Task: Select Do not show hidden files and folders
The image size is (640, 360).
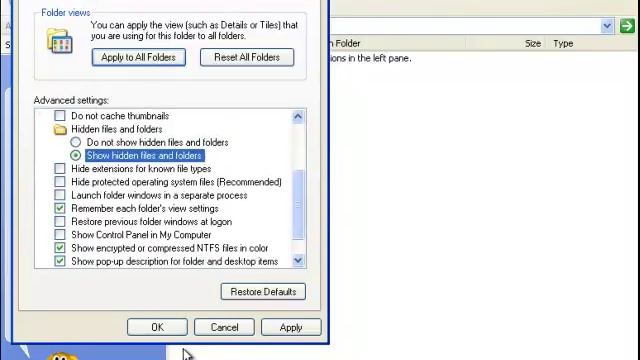Action: pos(76,142)
